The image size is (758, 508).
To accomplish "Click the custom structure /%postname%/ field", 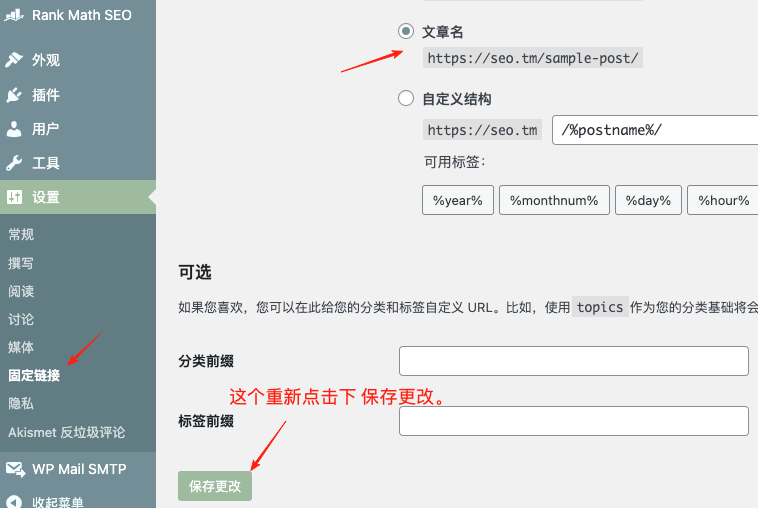I will (x=654, y=130).
